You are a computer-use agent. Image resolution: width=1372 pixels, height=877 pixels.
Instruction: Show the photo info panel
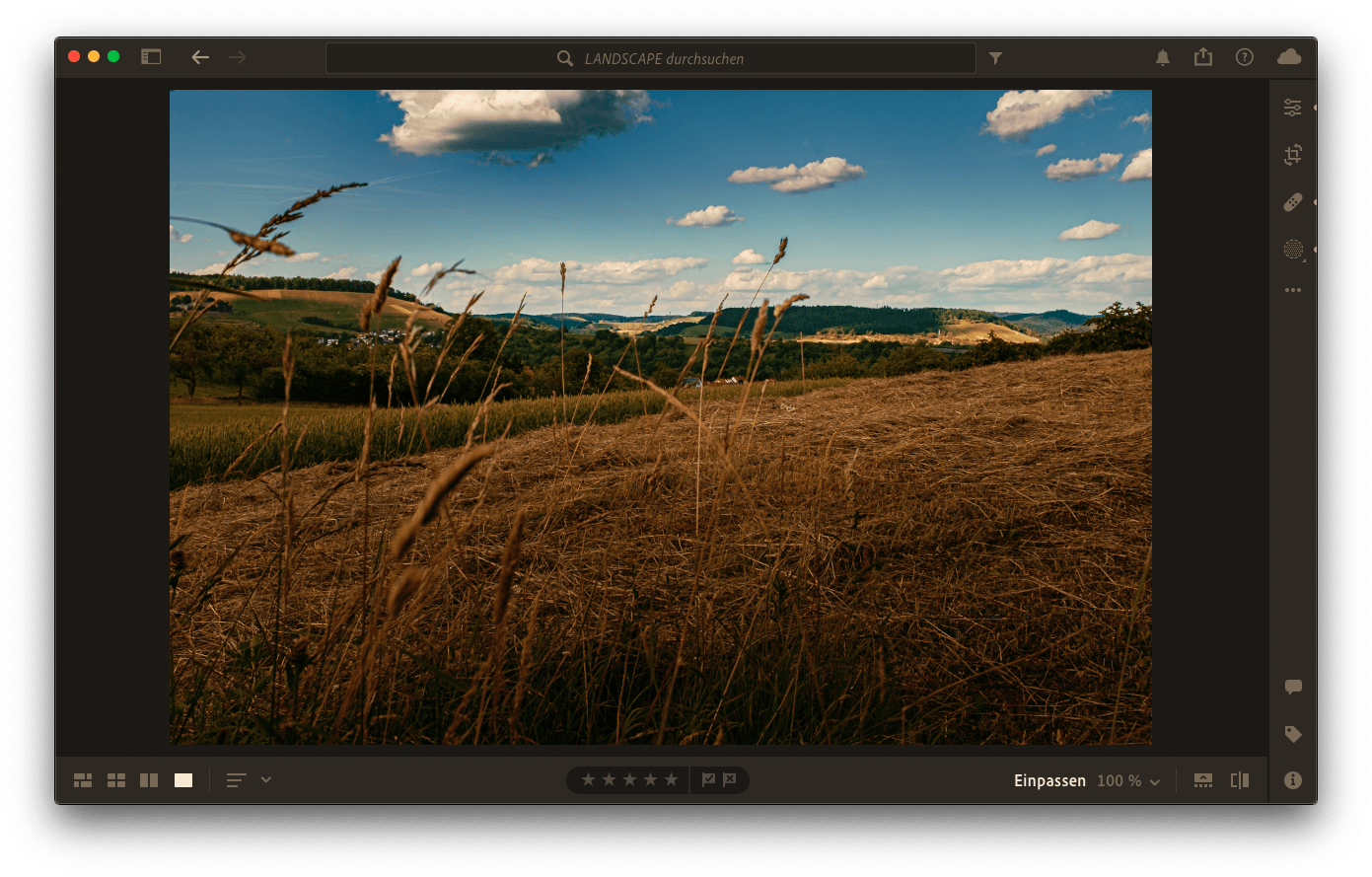(x=1293, y=780)
